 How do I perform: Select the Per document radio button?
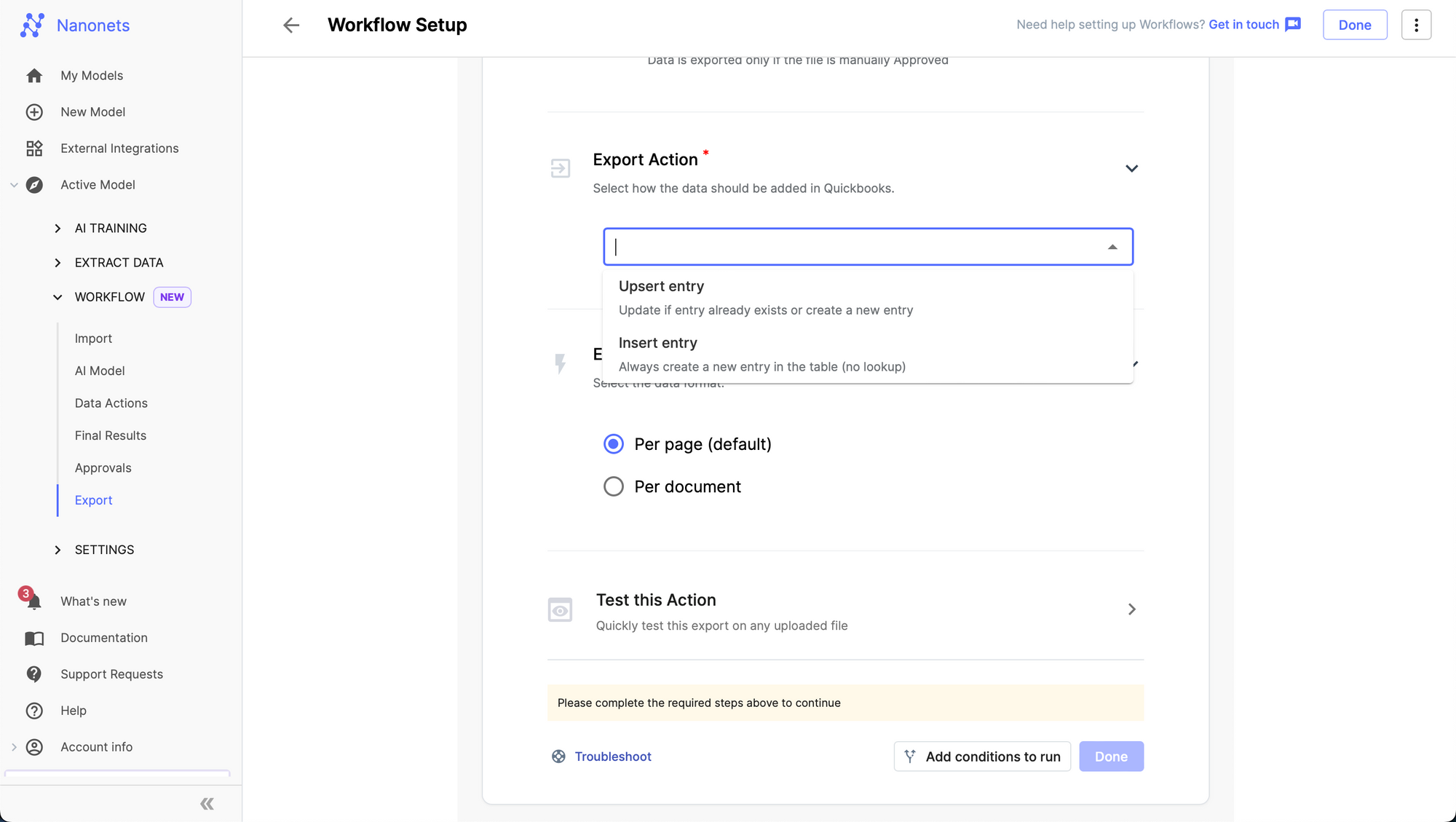(614, 486)
